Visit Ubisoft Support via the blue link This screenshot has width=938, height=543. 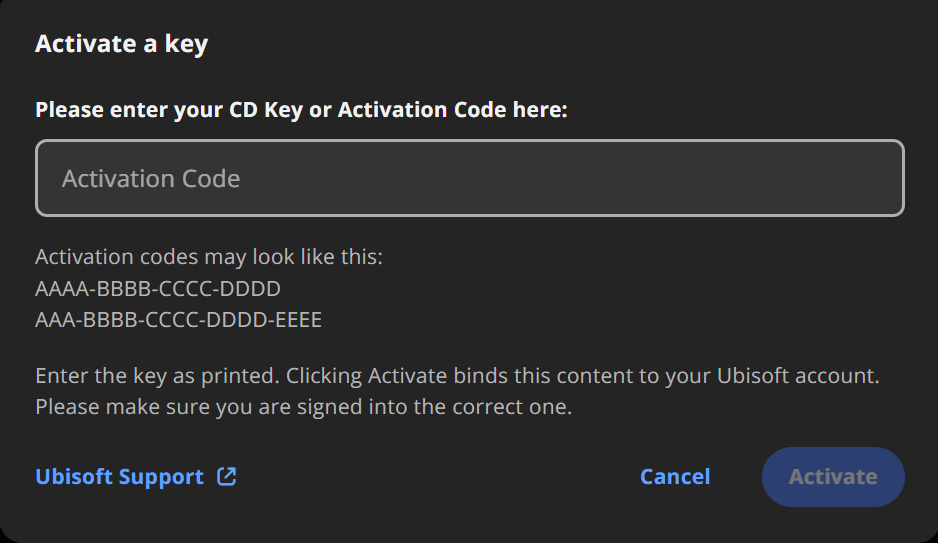click(120, 477)
